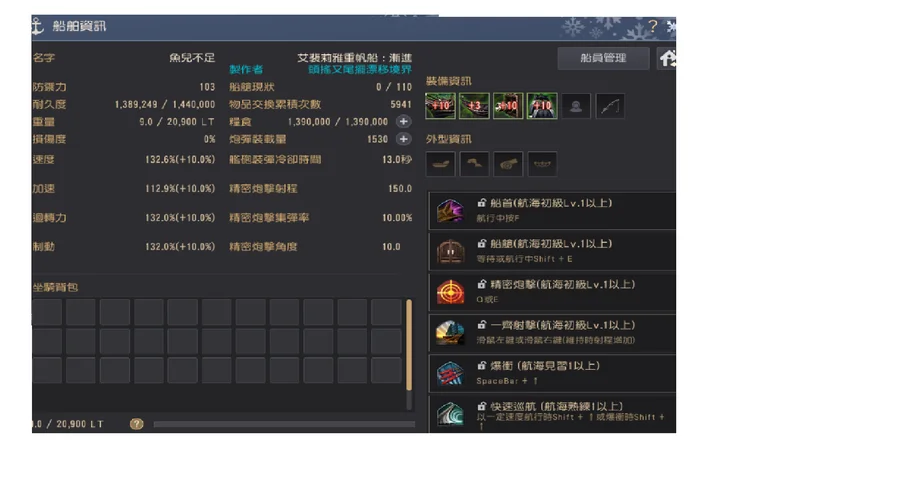Screen dimensions: 900x482
Task: Click plus button next to 炮彈裝載量
Action: point(404,139)
